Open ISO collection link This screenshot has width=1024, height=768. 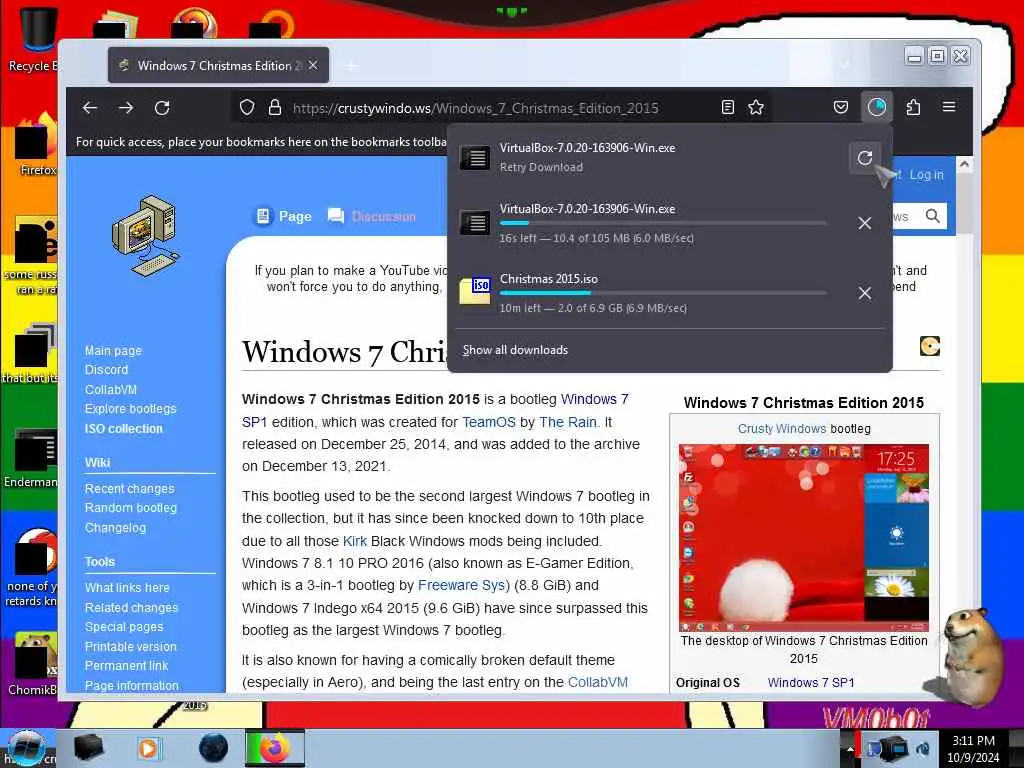(x=123, y=428)
